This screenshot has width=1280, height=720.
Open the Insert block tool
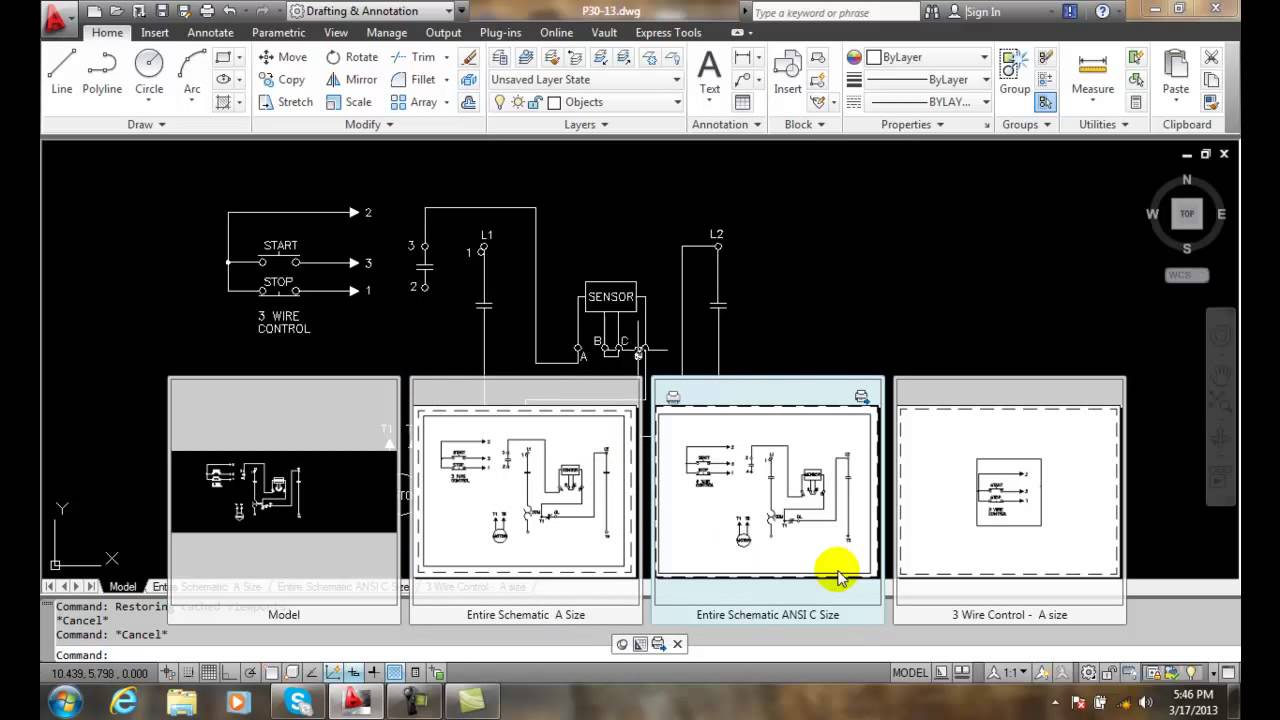(788, 72)
